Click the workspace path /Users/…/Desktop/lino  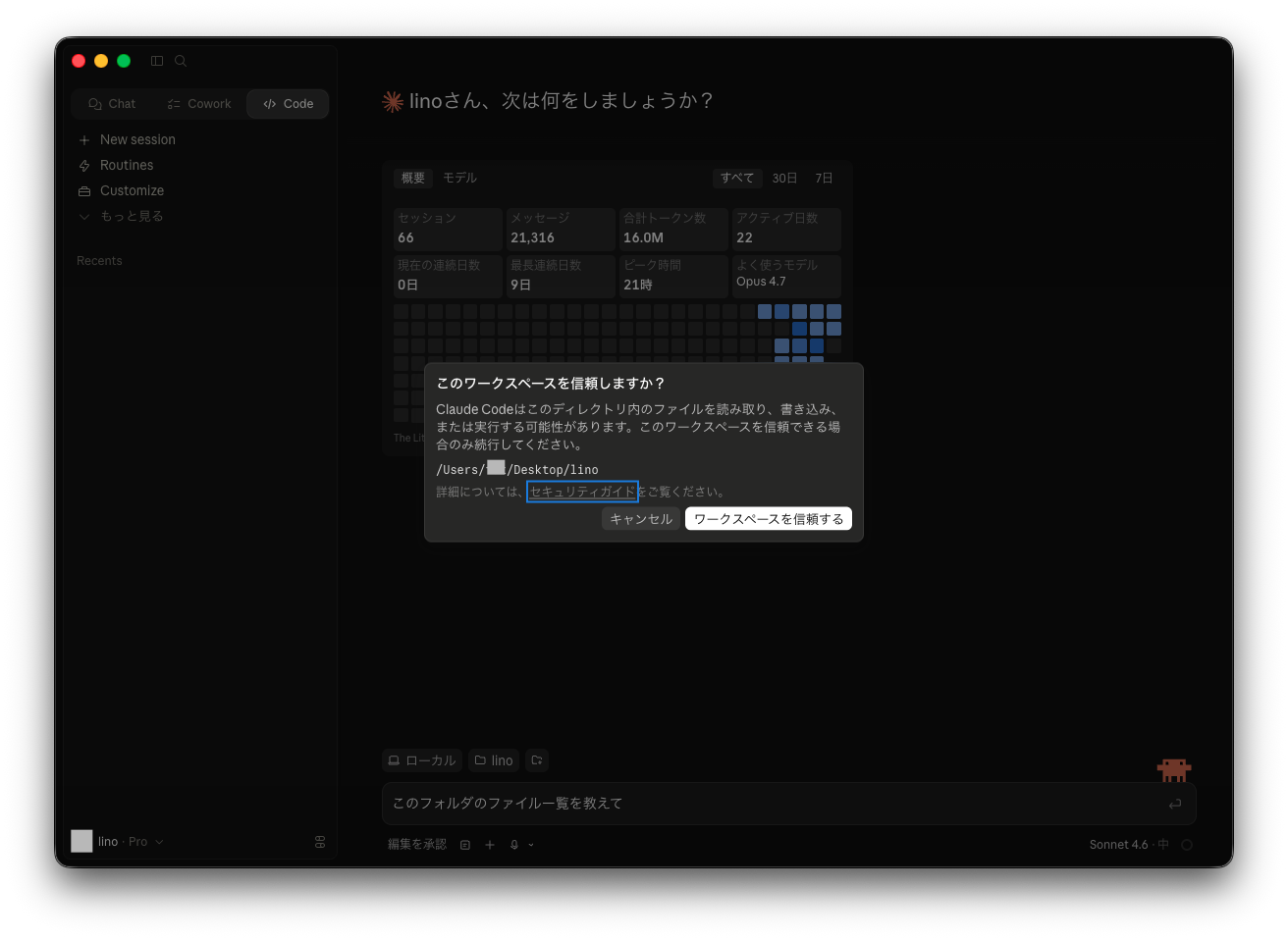click(x=517, y=469)
